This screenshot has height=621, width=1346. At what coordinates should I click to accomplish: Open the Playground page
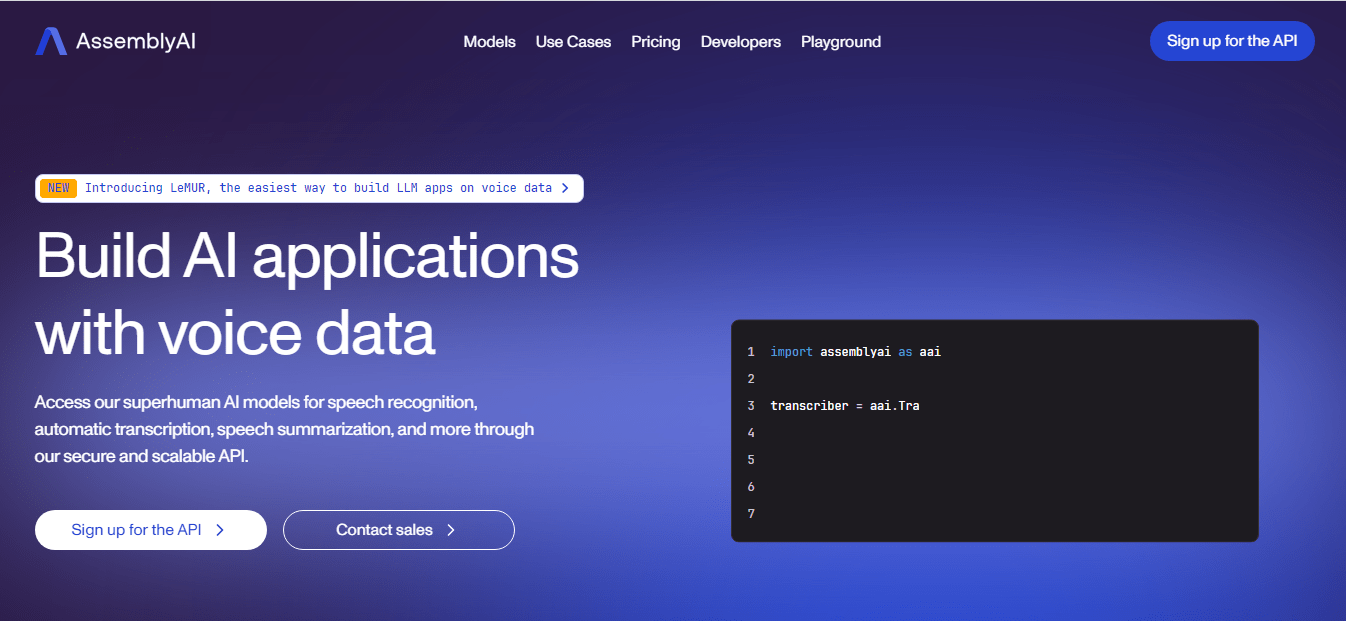click(x=841, y=42)
